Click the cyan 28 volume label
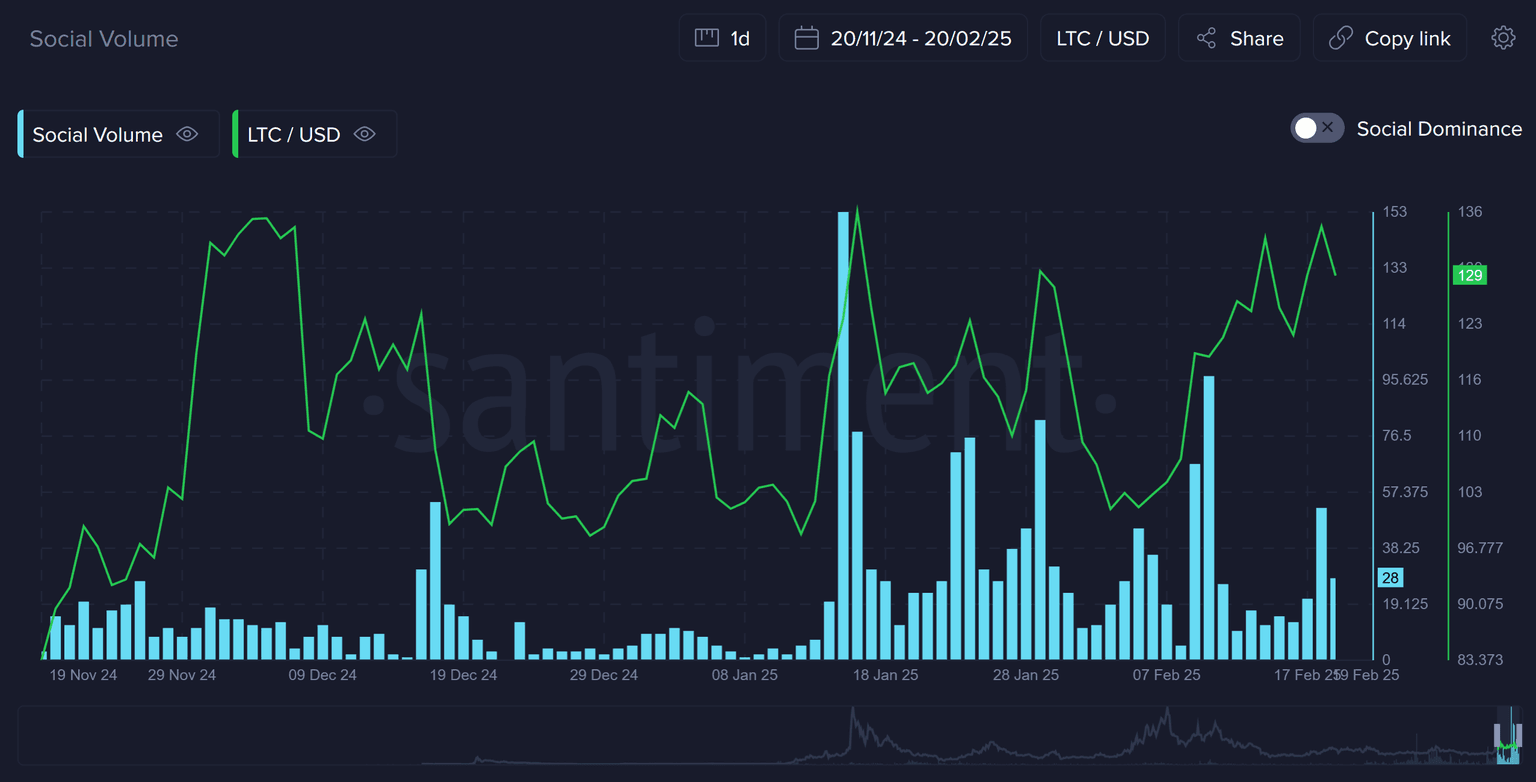 [x=1390, y=577]
